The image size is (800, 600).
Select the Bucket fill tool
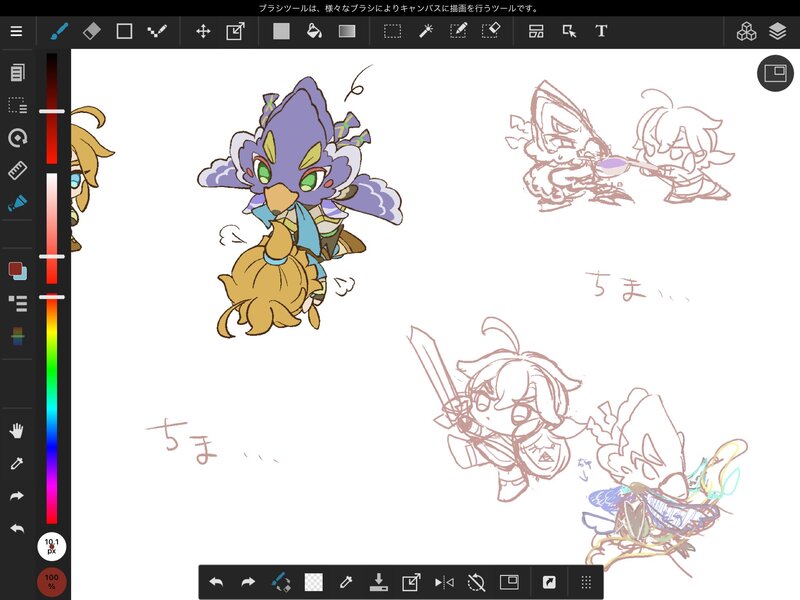[x=314, y=31]
